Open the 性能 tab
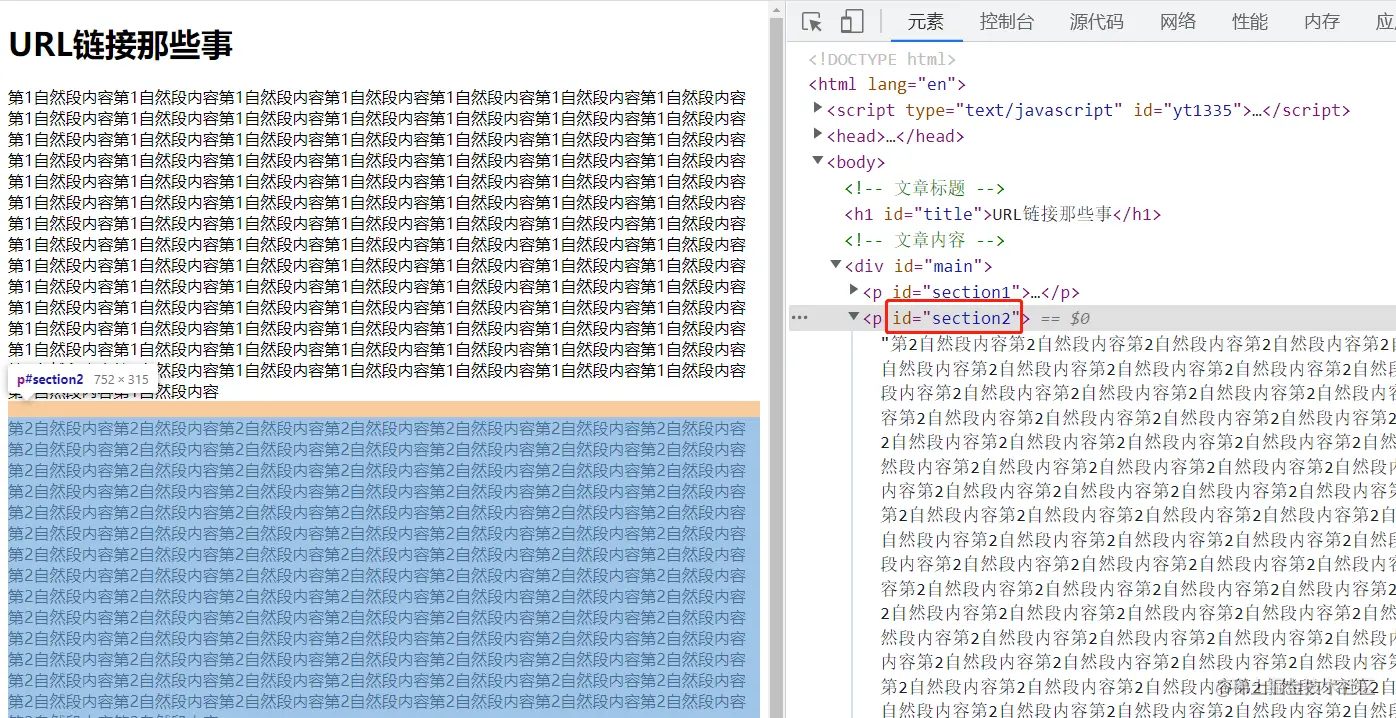This screenshot has height=718, width=1396. [1250, 22]
